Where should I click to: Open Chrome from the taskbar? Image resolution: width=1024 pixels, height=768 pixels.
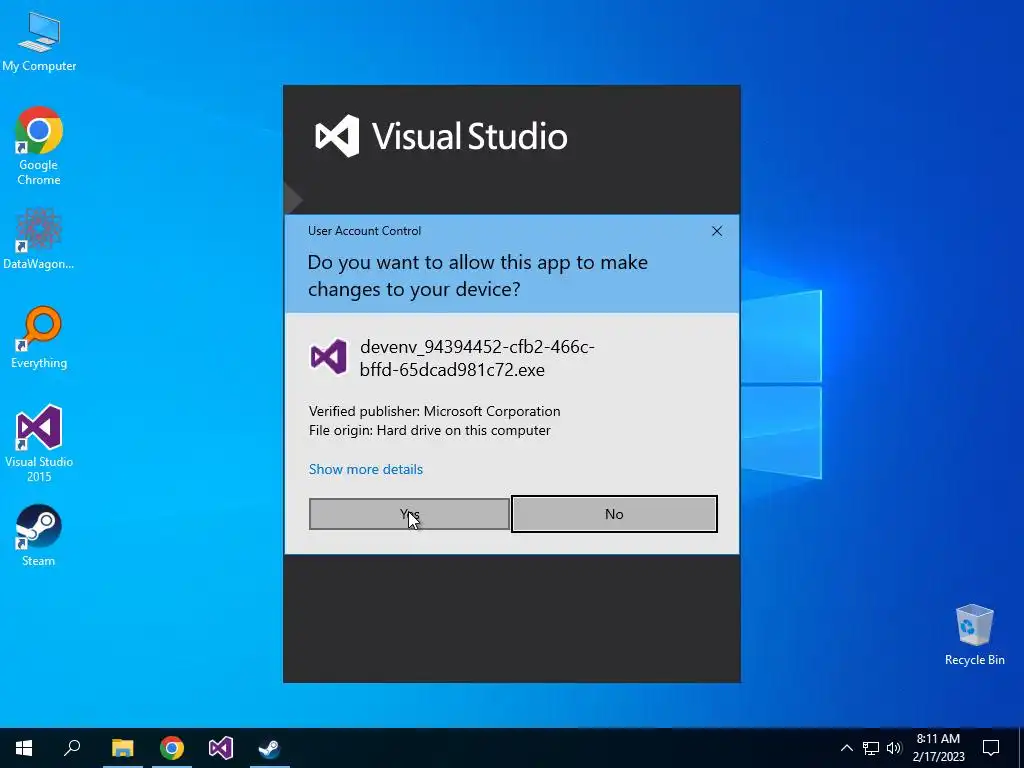[172, 748]
